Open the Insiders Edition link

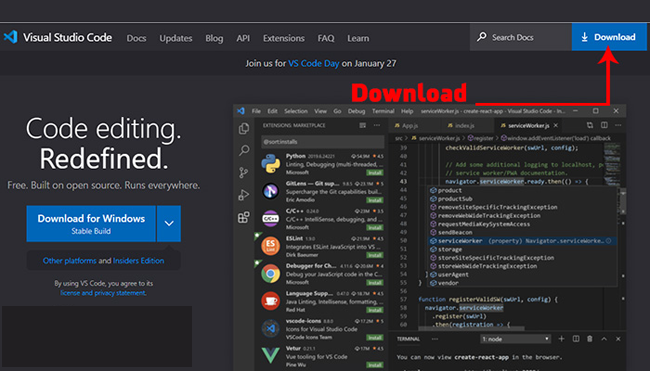click(138, 261)
